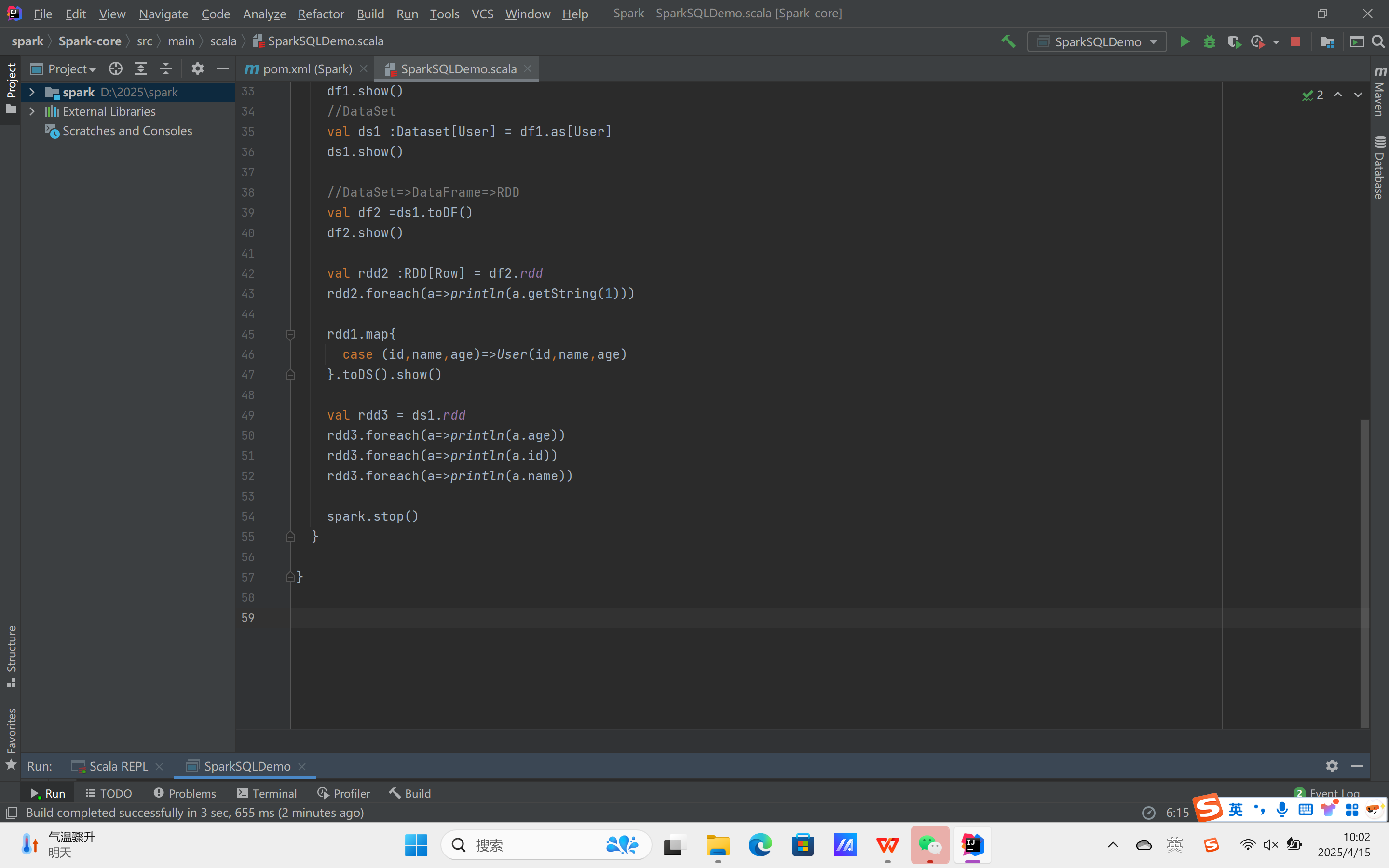Open Project panel settings gear
This screenshot has height=868, width=1389.
click(x=197, y=69)
